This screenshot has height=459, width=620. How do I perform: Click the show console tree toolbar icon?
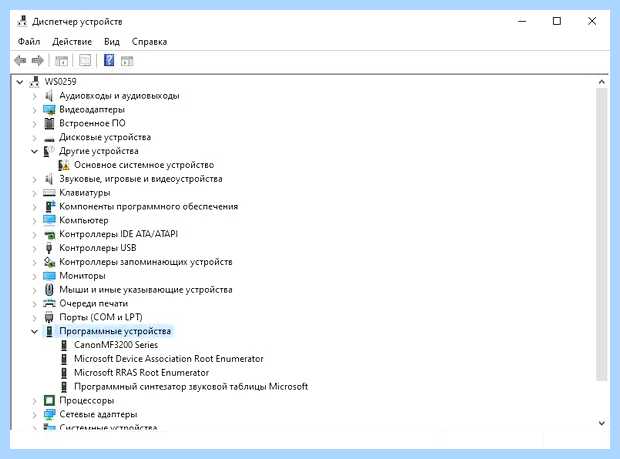tap(61, 61)
